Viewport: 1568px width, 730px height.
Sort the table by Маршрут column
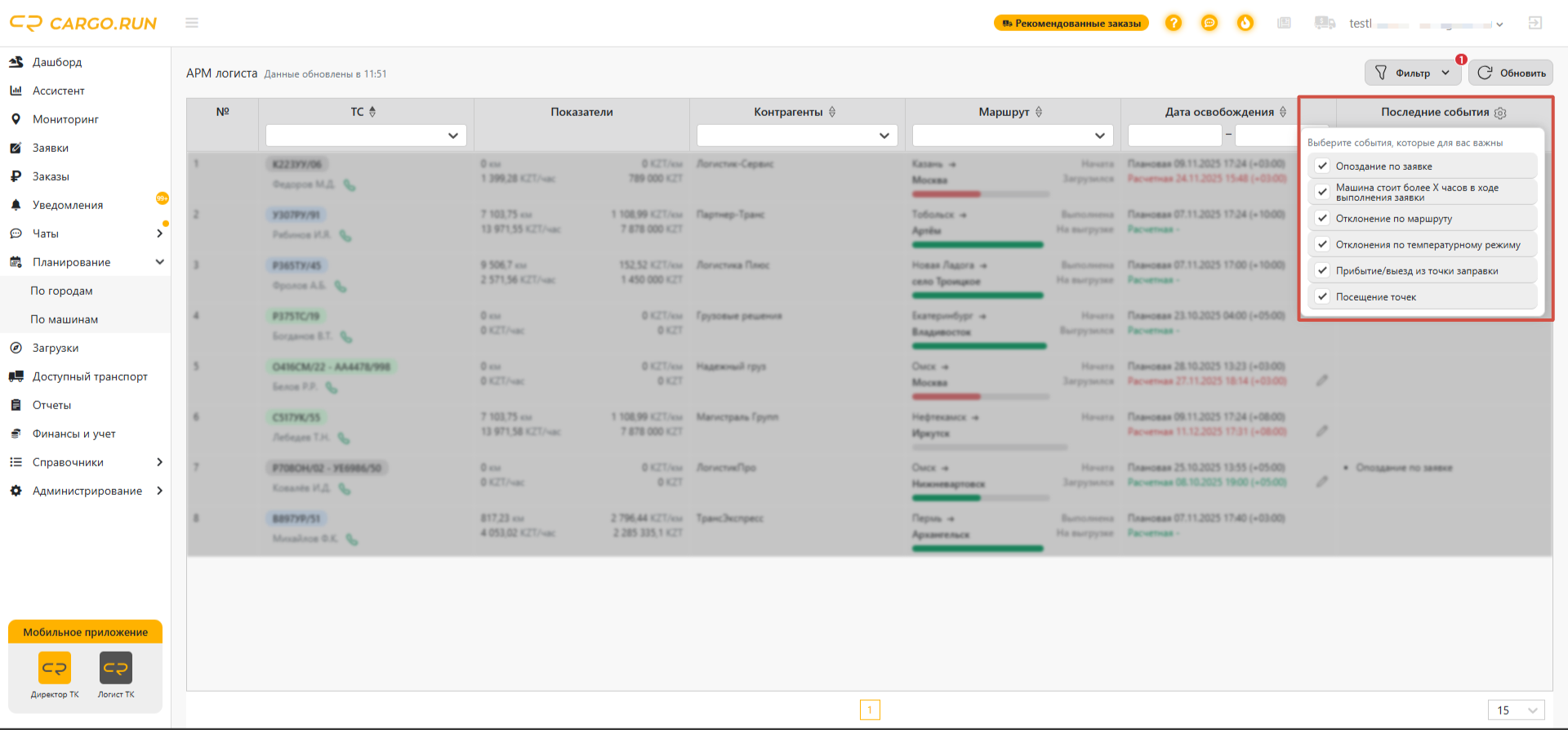tap(1039, 112)
